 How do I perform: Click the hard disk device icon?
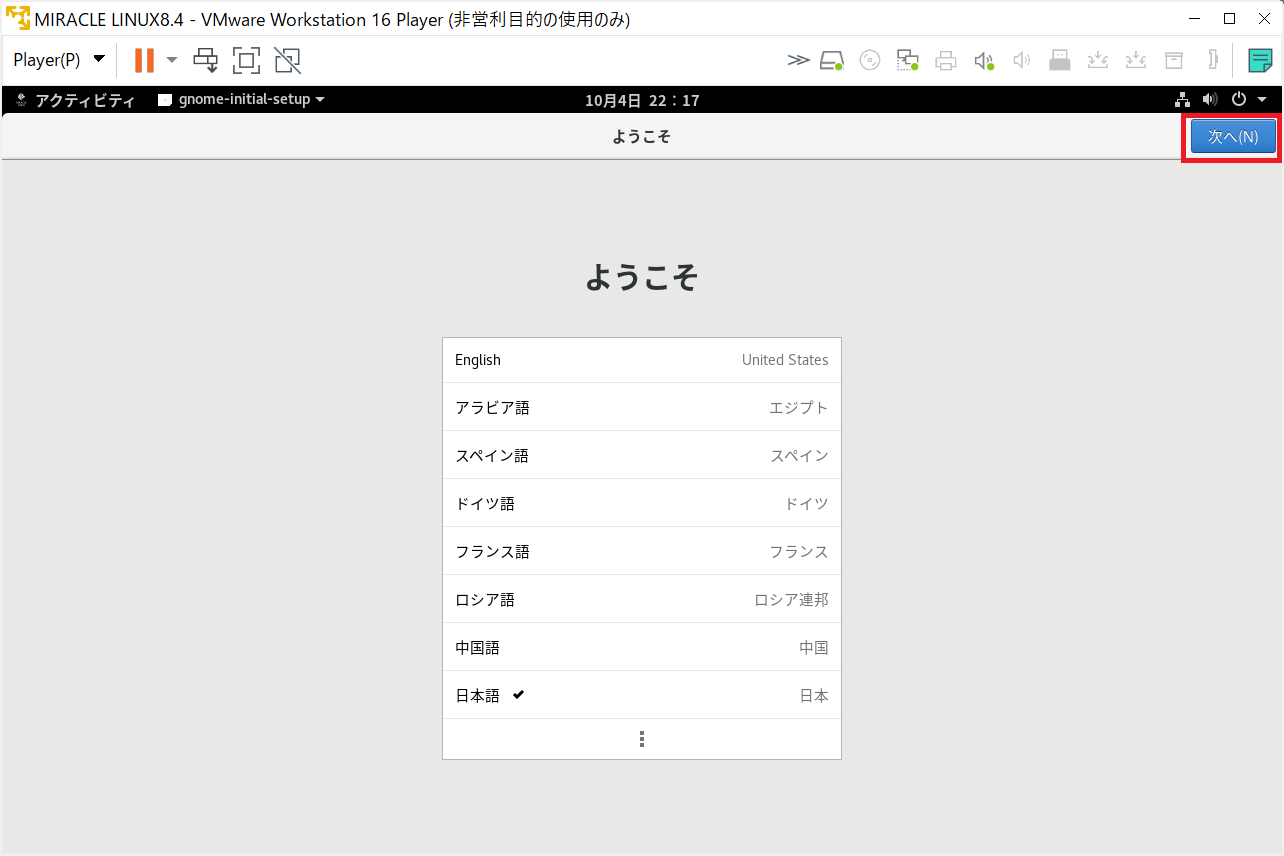tap(831, 60)
